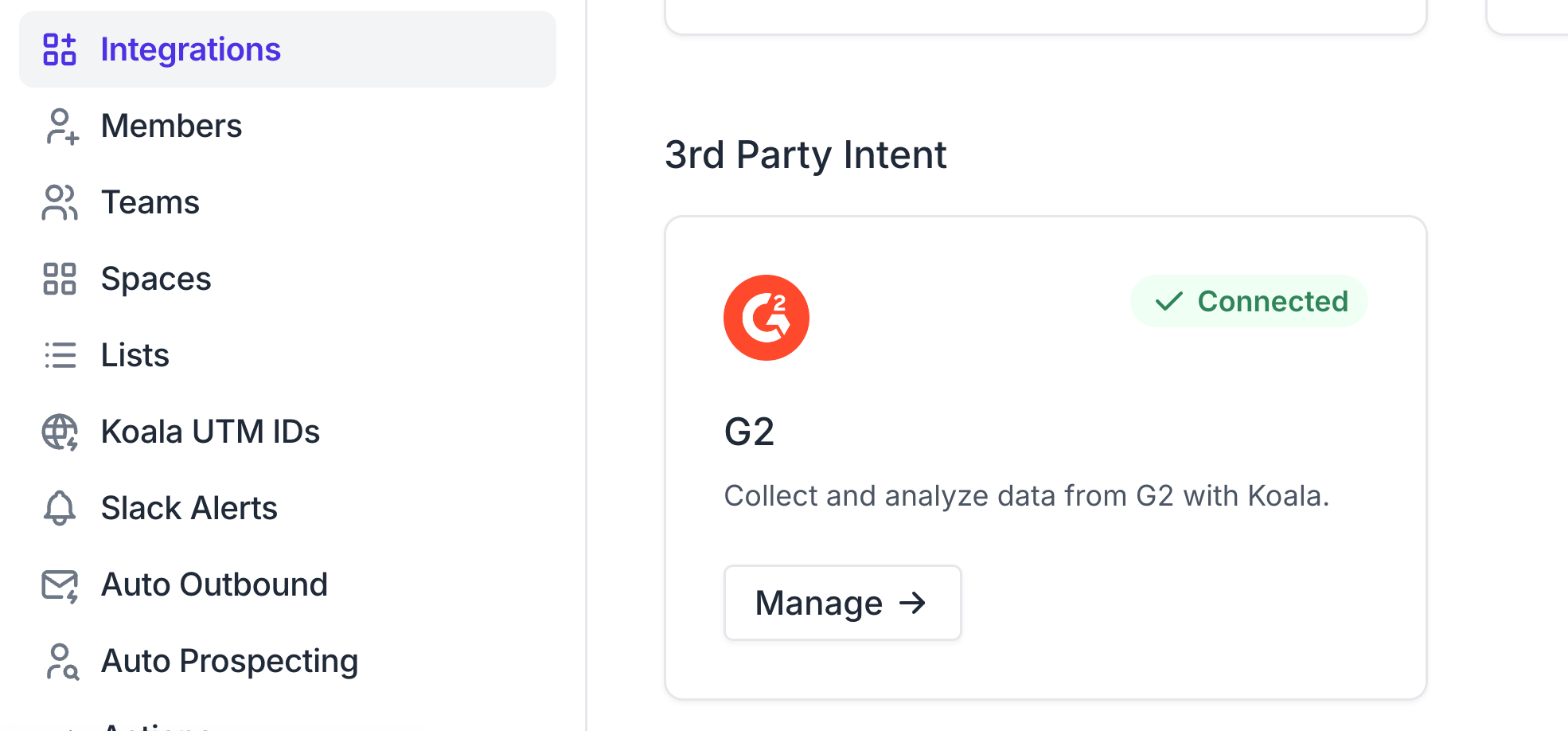Open the Integrations sidebar item
Screen dimensions: 1568x731
(x=191, y=49)
